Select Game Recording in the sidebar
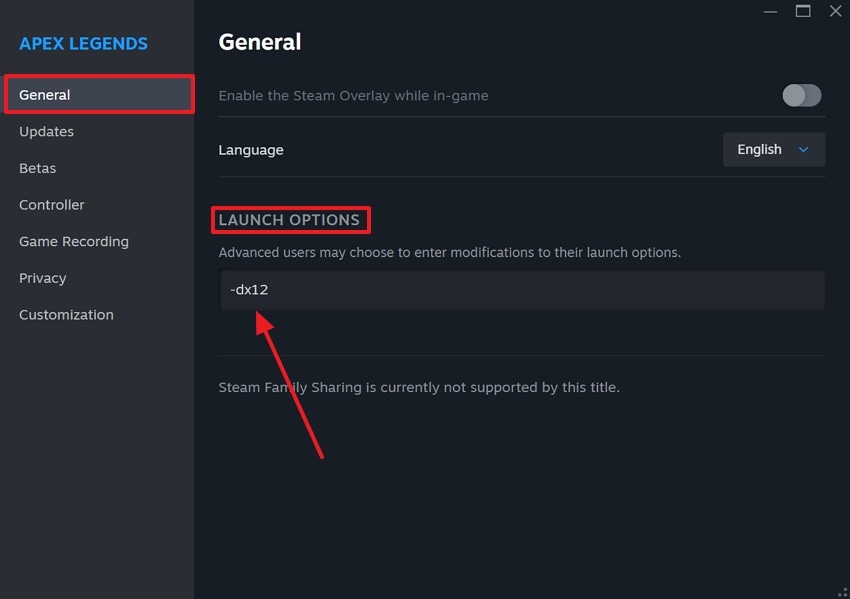850x599 pixels. click(x=73, y=241)
